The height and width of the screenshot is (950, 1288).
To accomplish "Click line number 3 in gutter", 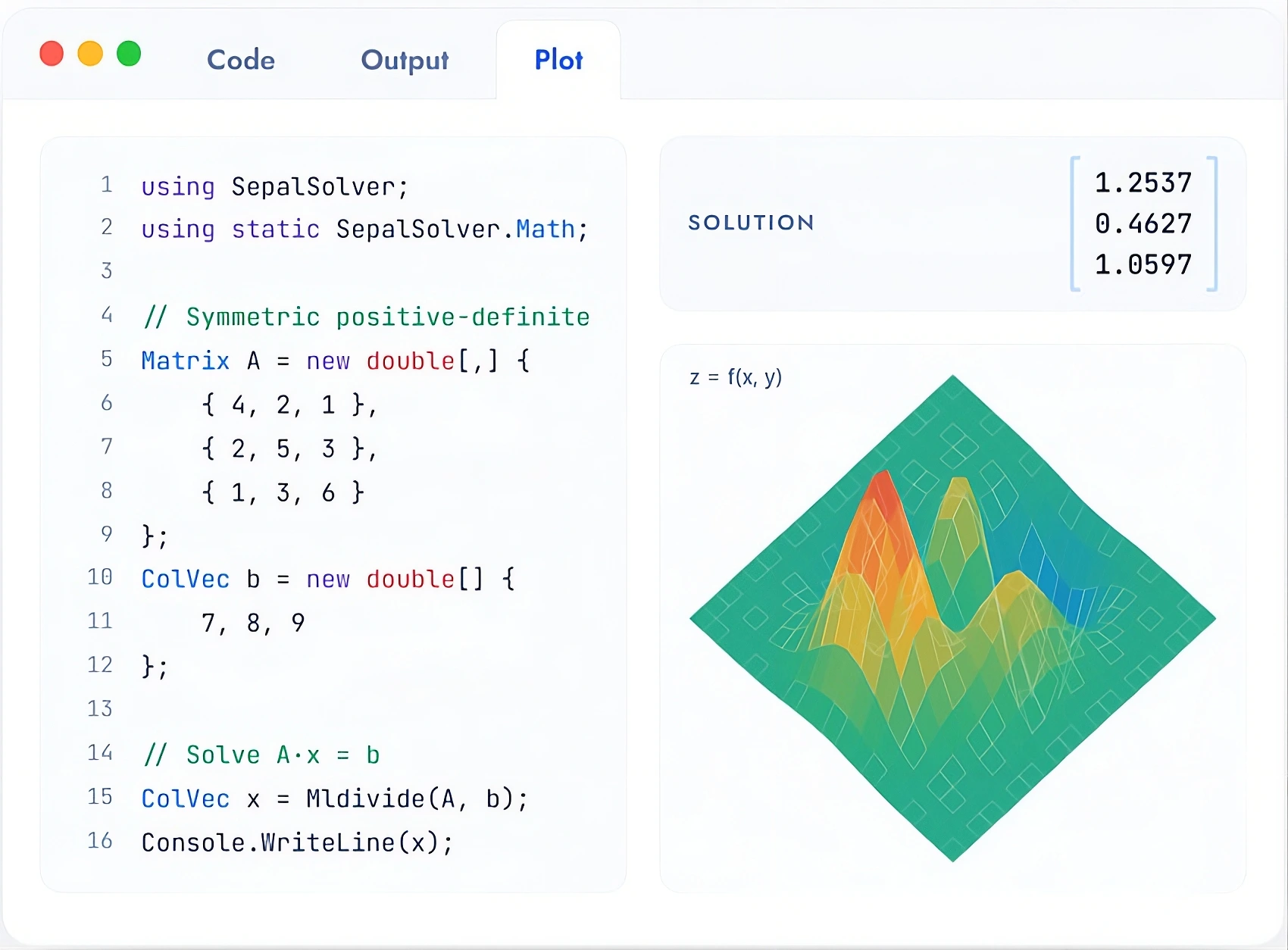I will point(107,270).
